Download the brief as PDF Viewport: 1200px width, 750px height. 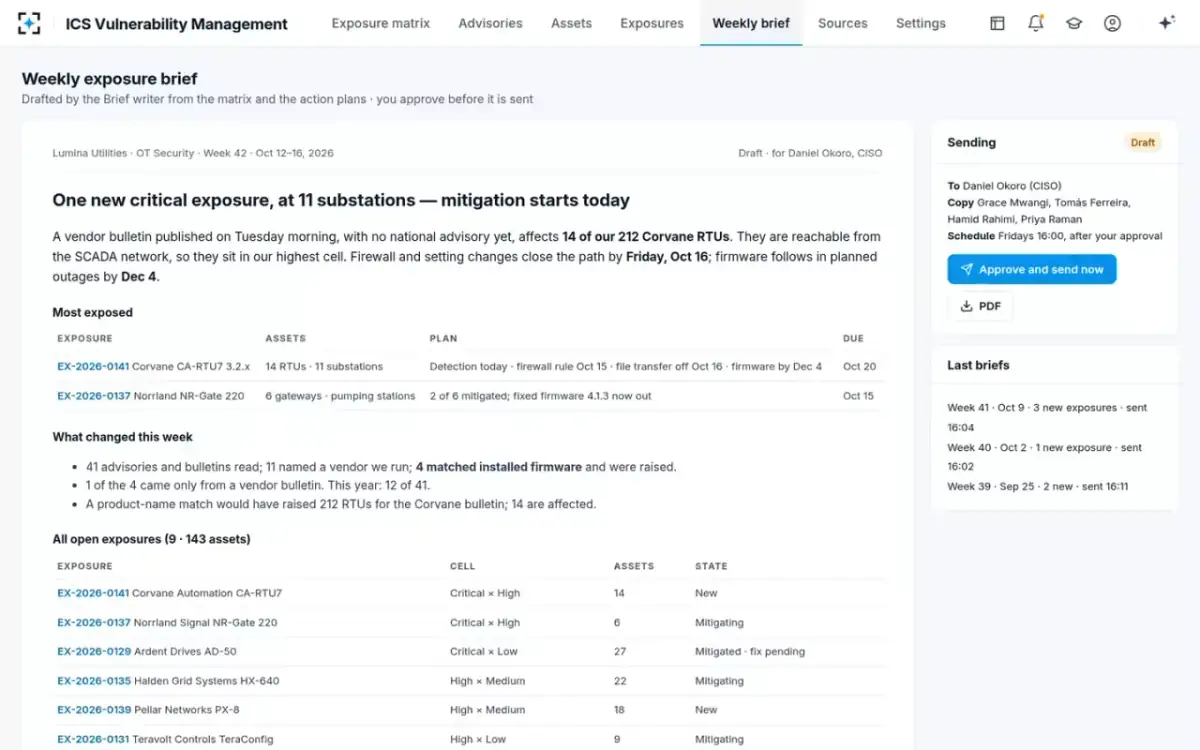[x=980, y=306]
